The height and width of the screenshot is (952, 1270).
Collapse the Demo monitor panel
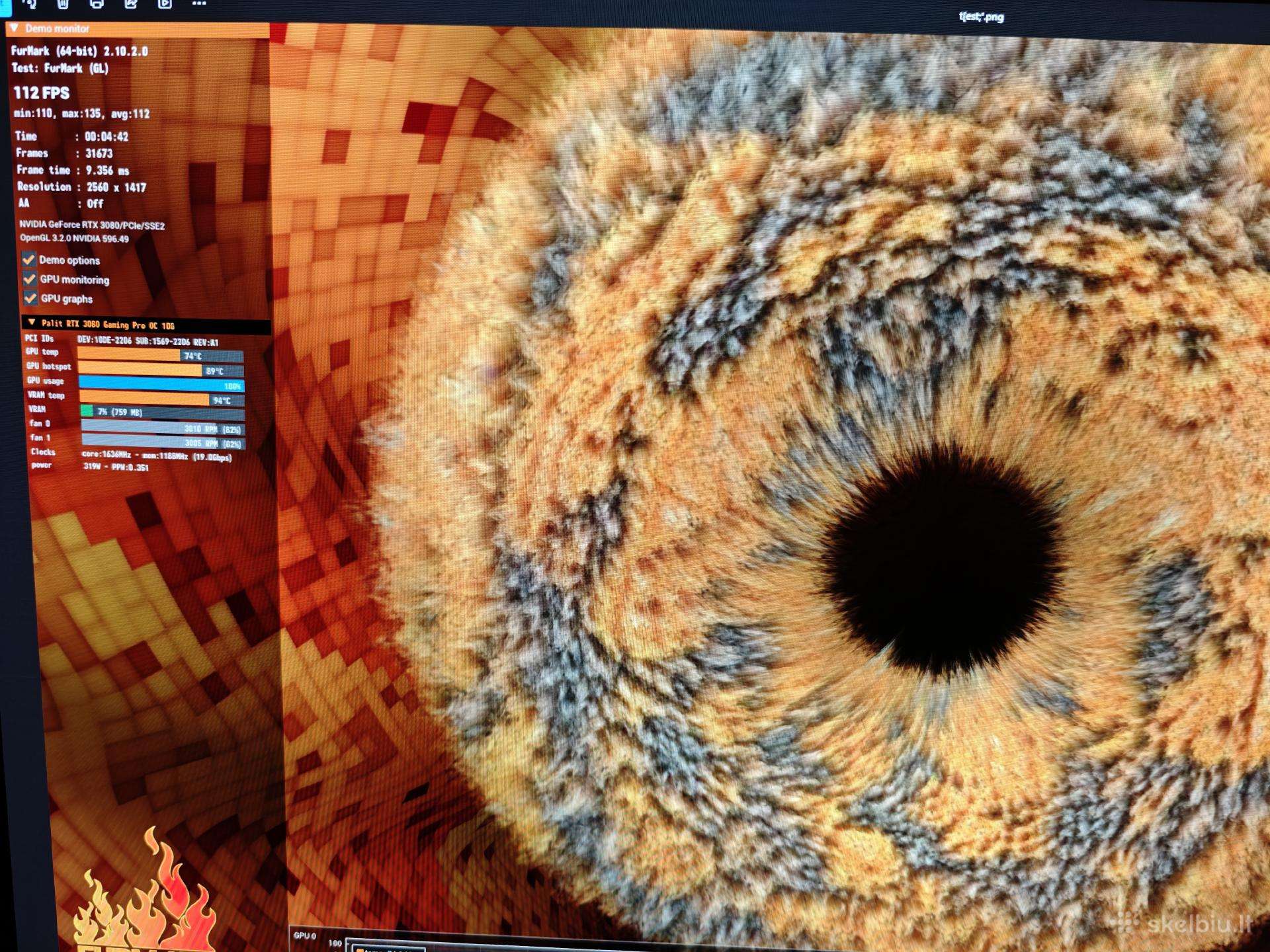pyautogui.click(x=14, y=28)
